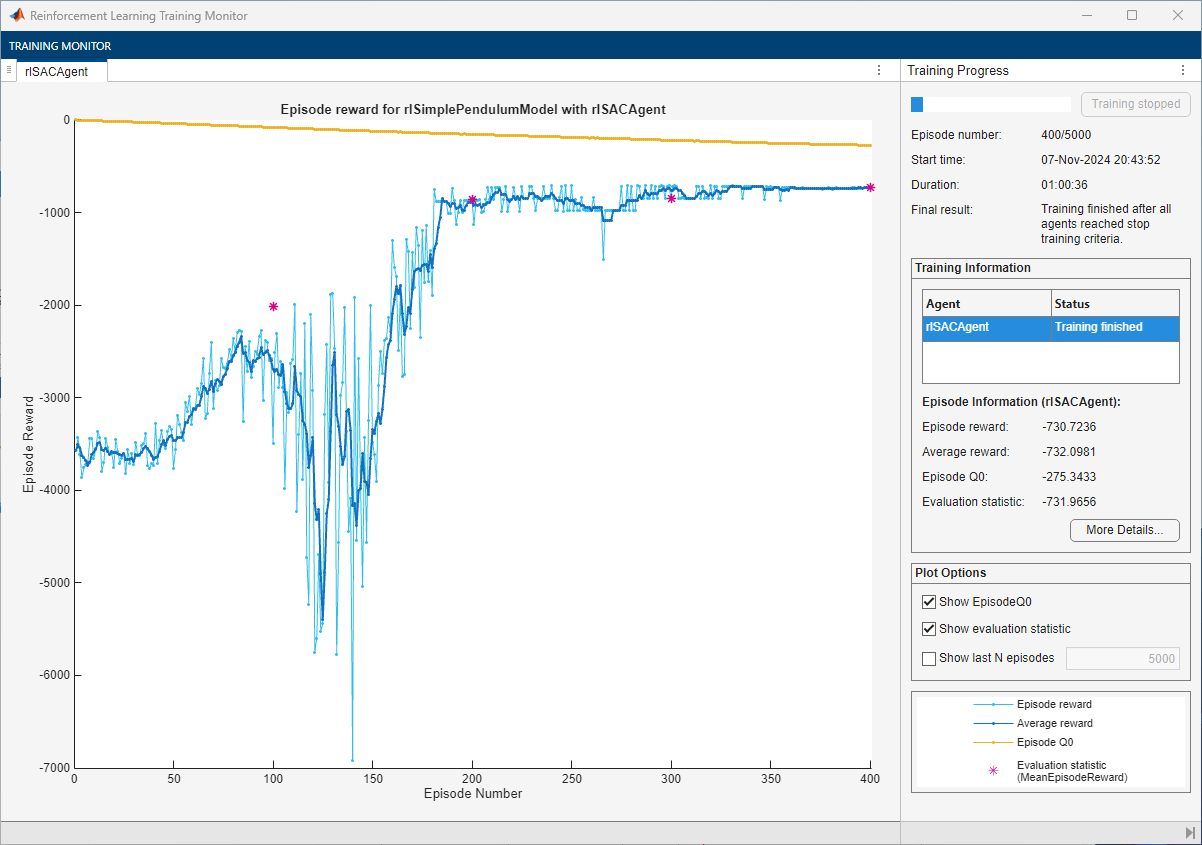Maximize the Training Monitor window
This screenshot has height=845, width=1202.
[1131, 16]
